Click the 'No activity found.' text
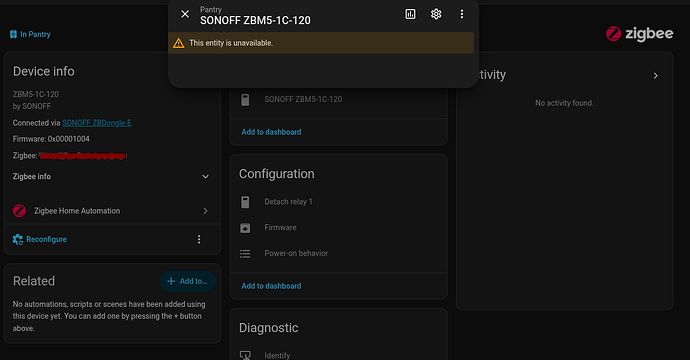Viewport: 690px width, 360px height. point(564,103)
